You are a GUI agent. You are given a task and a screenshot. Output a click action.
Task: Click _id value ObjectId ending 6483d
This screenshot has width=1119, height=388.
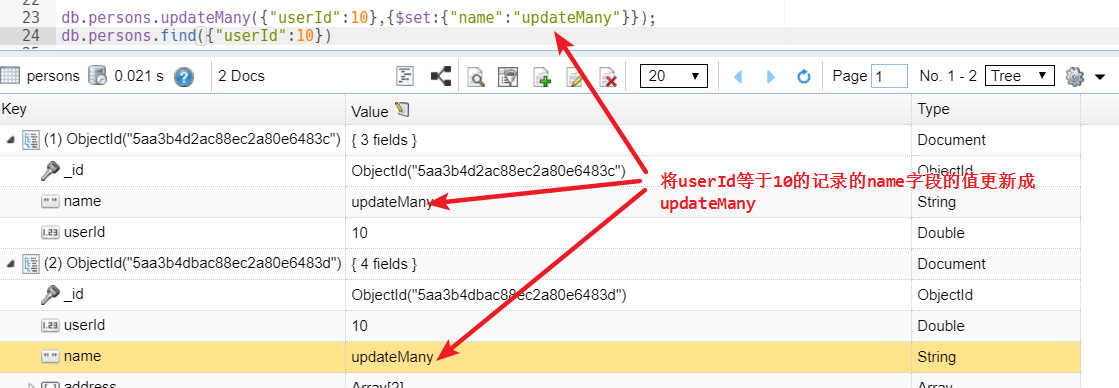[489, 295]
